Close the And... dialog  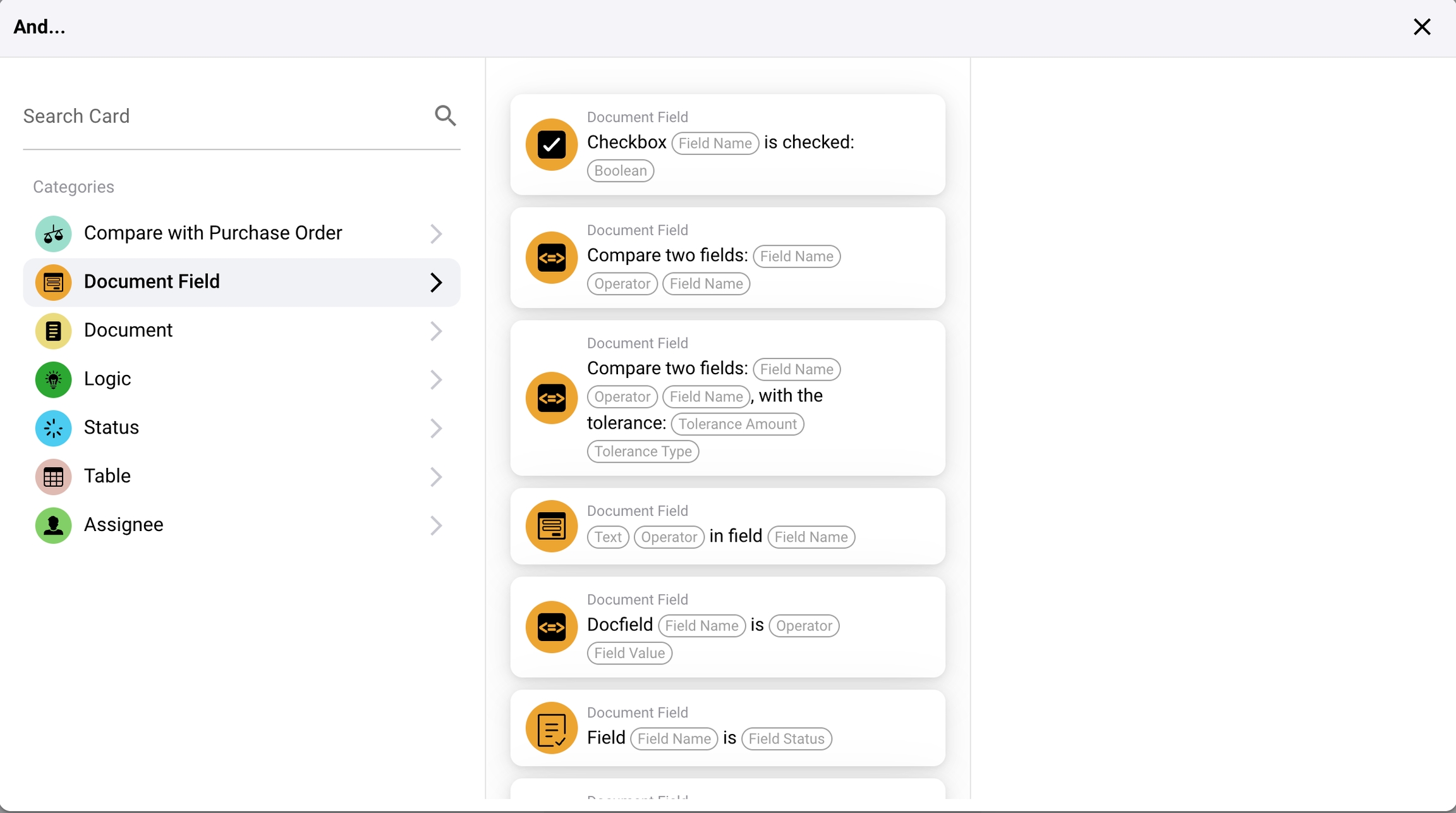coord(1422,27)
